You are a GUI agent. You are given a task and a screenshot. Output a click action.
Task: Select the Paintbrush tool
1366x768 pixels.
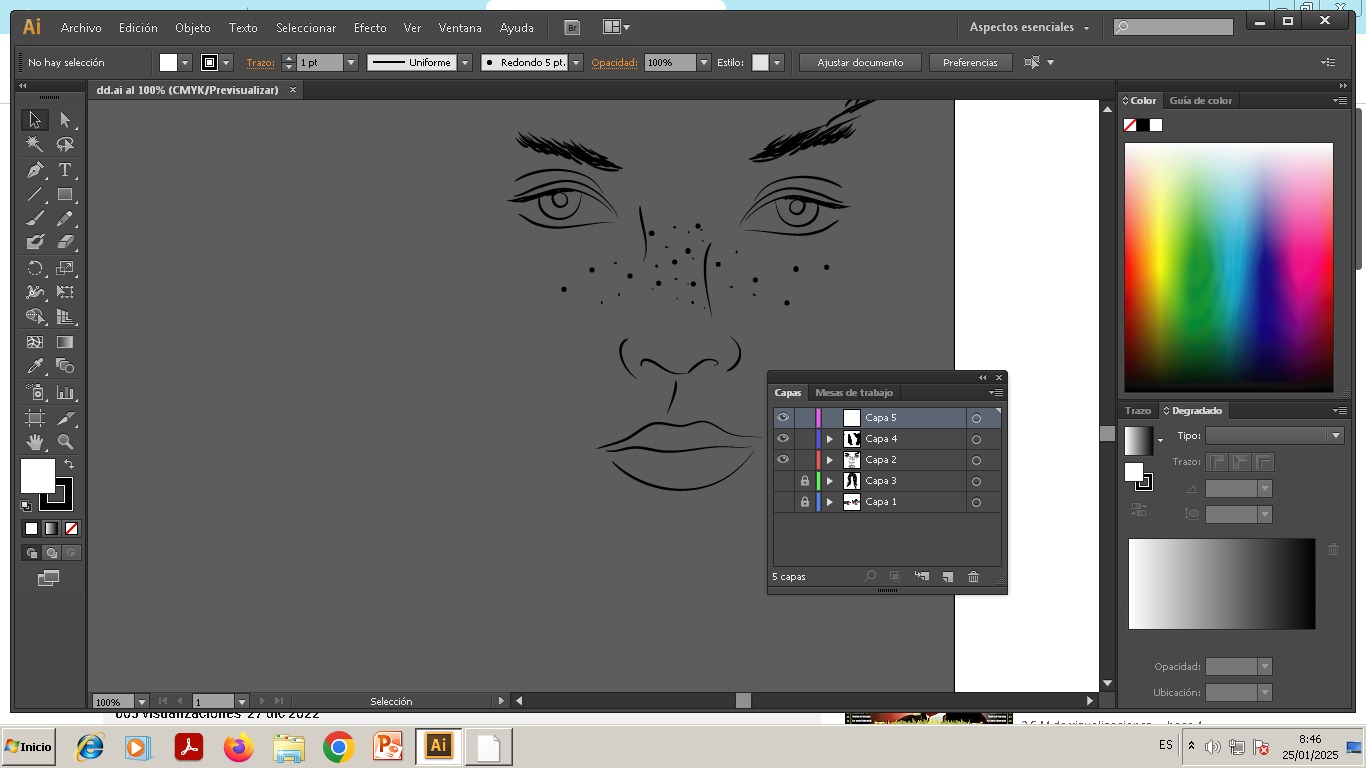tap(35, 218)
